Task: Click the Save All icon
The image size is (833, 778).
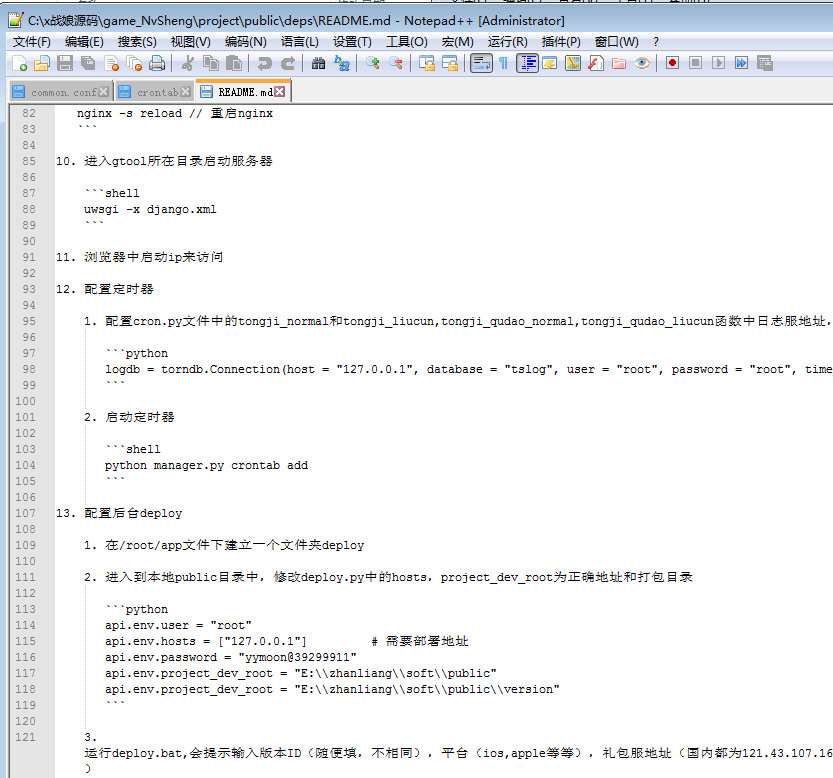Action: (x=88, y=63)
